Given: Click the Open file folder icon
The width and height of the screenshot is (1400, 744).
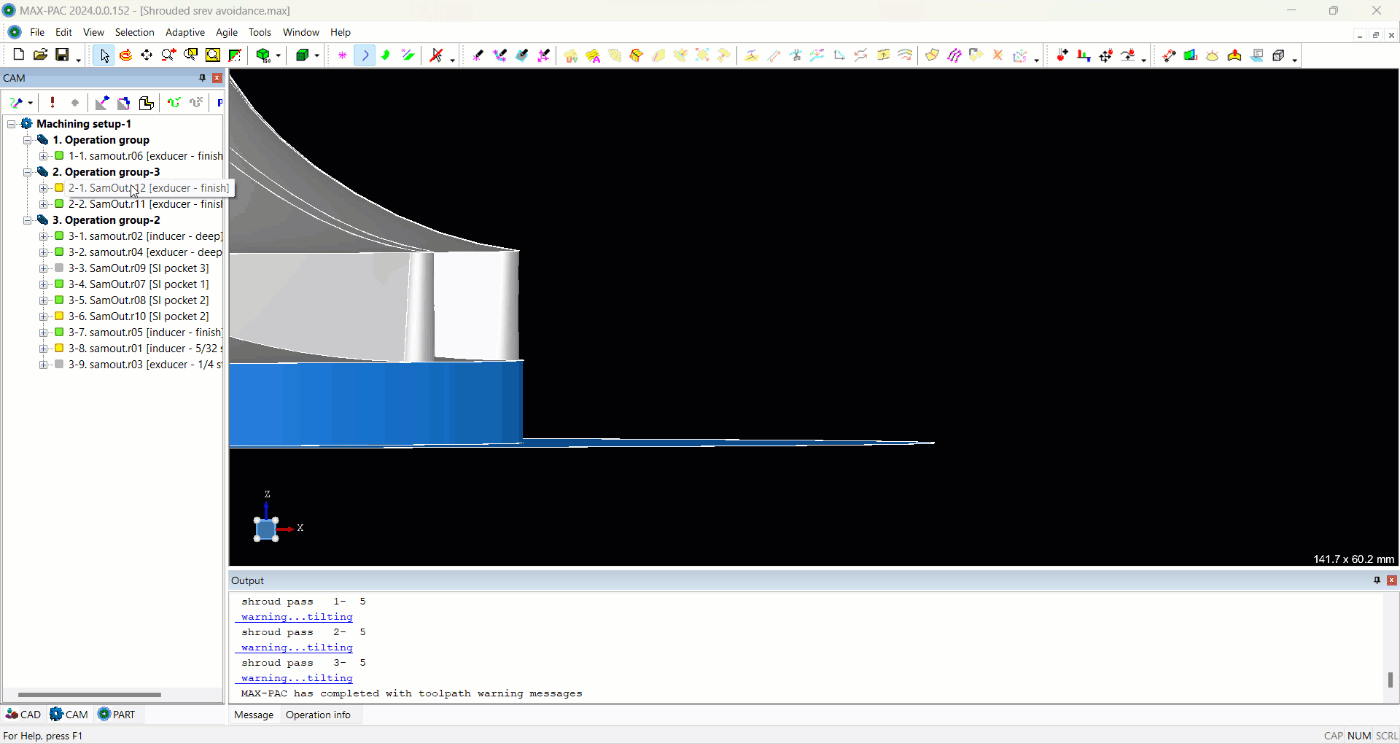Looking at the screenshot, I should [x=40, y=55].
